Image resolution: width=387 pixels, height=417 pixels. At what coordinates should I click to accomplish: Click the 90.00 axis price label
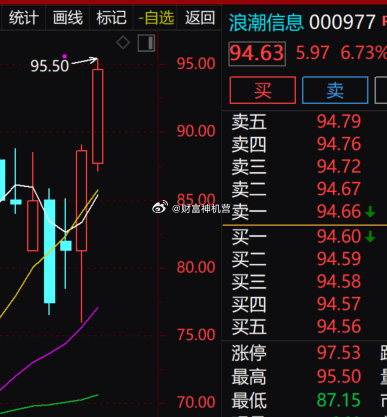(196, 131)
